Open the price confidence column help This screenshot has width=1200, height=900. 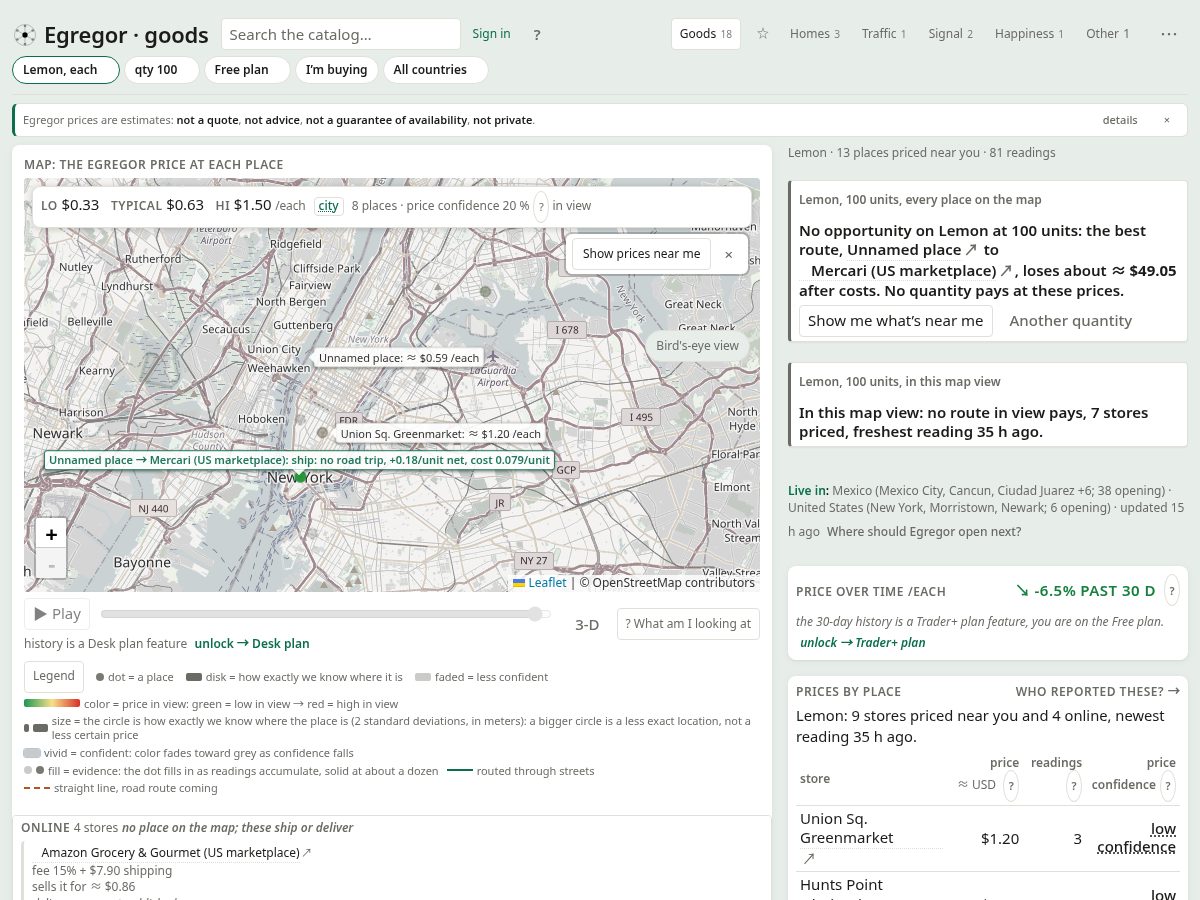pos(1168,785)
